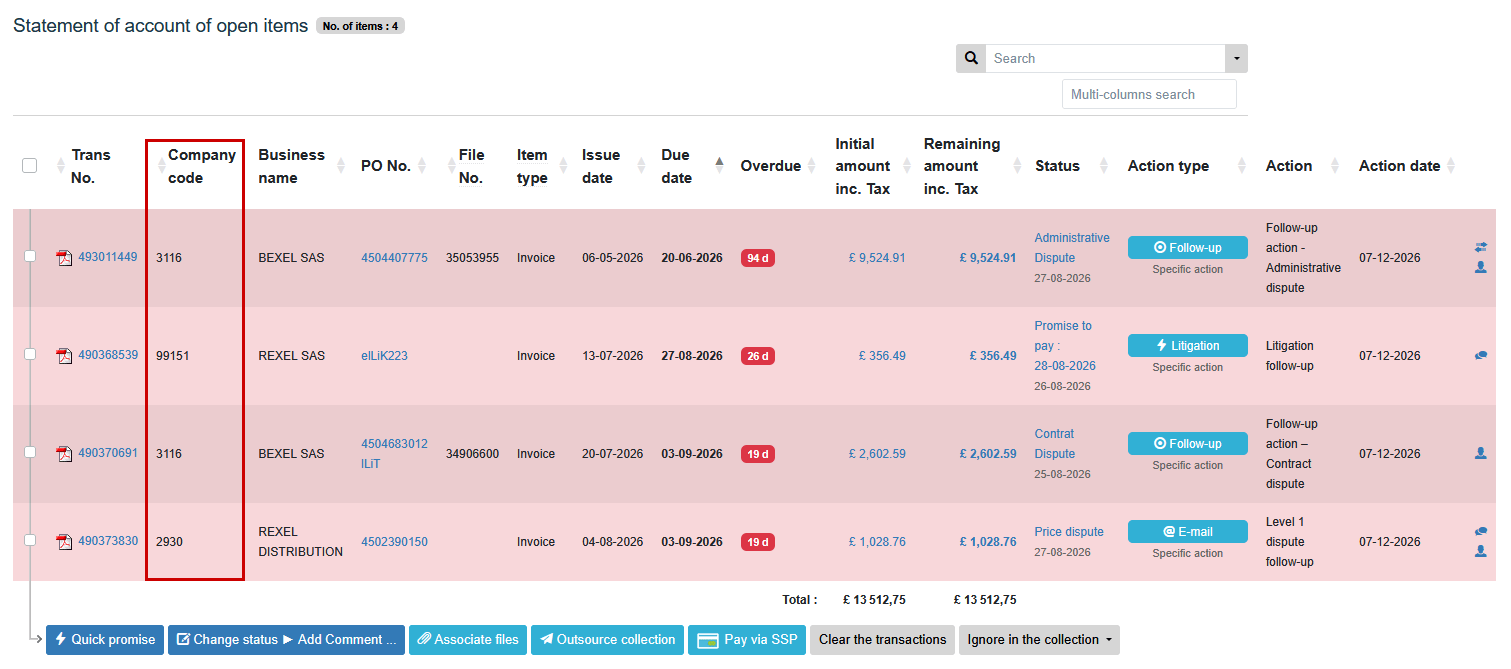
Task: Focus the Search input field
Action: click(x=1105, y=58)
